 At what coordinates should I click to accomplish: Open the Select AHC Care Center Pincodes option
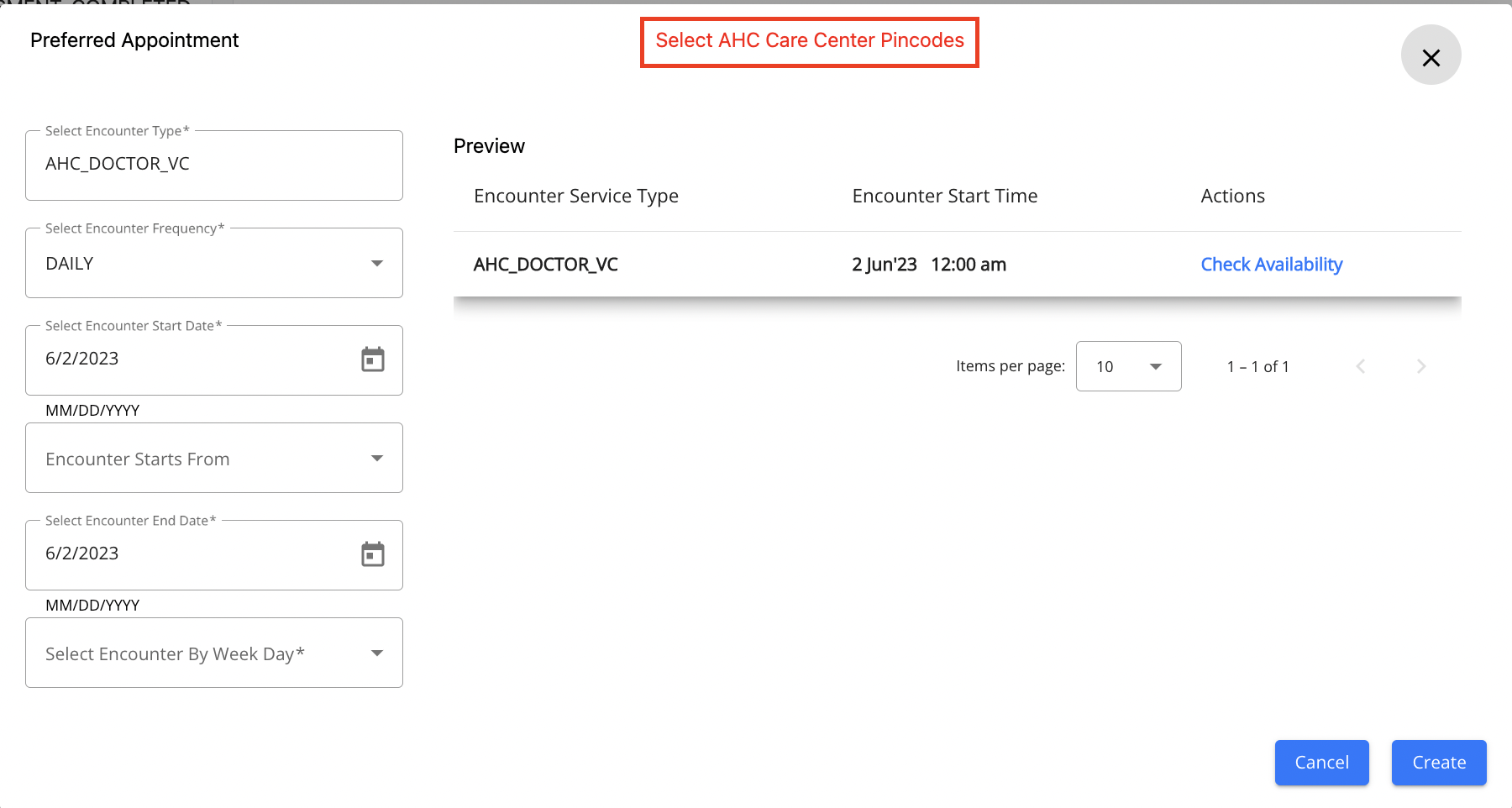(x=809, y=40)
